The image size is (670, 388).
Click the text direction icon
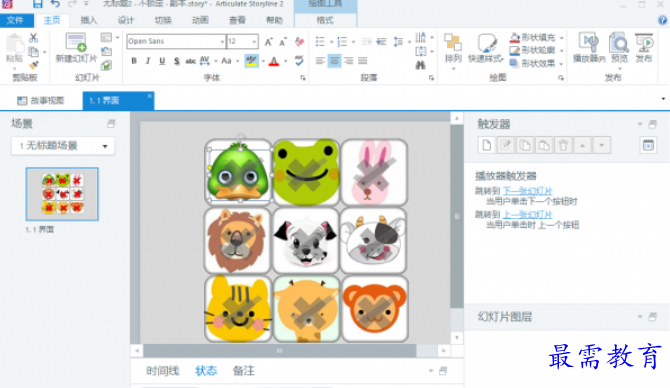point(420,38)
